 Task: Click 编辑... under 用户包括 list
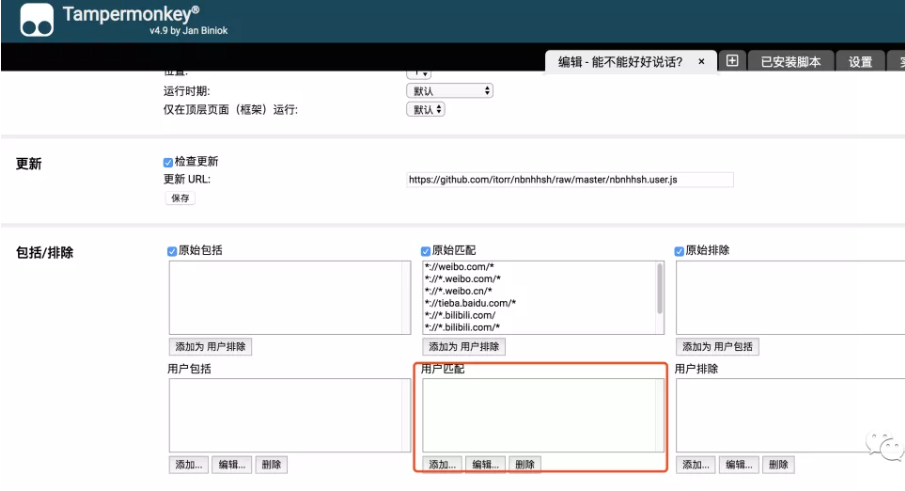232,464
